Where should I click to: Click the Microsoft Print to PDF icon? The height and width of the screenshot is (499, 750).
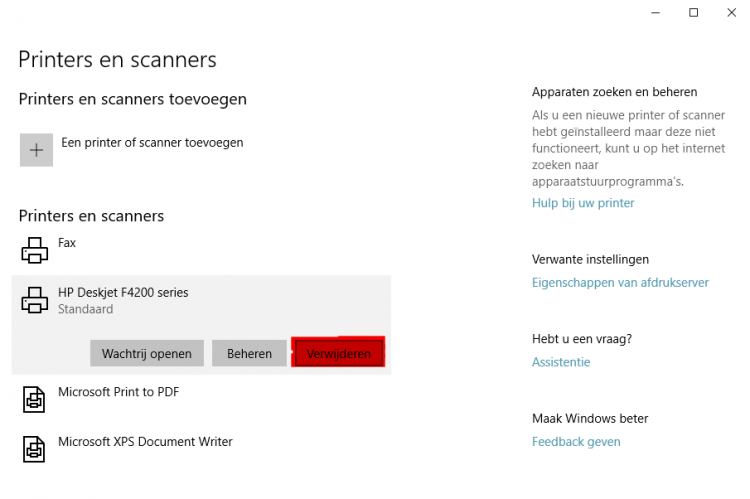point(34,399)
